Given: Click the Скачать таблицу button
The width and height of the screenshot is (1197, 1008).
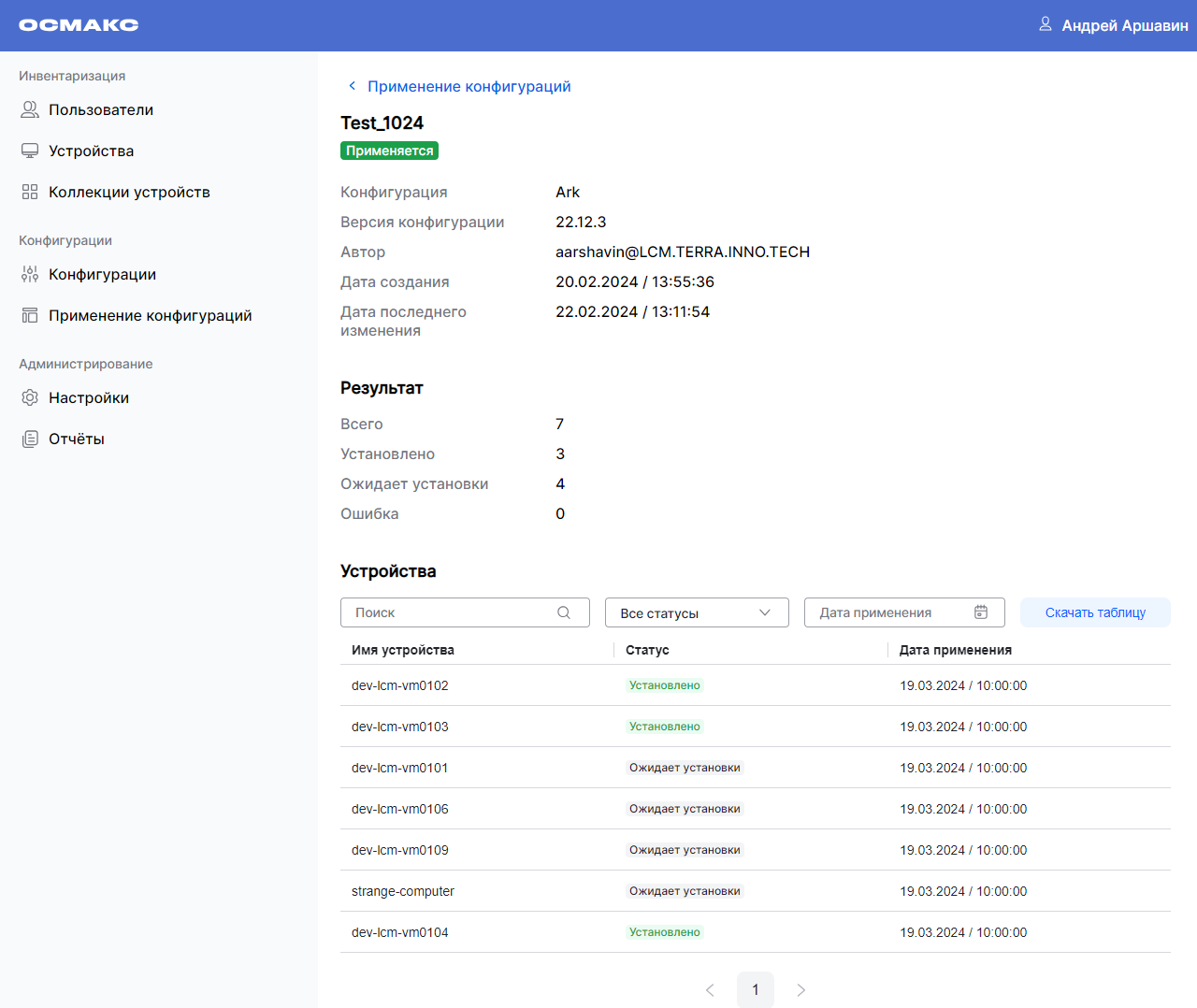Looking at the screenshot, I should point(1095,612).
